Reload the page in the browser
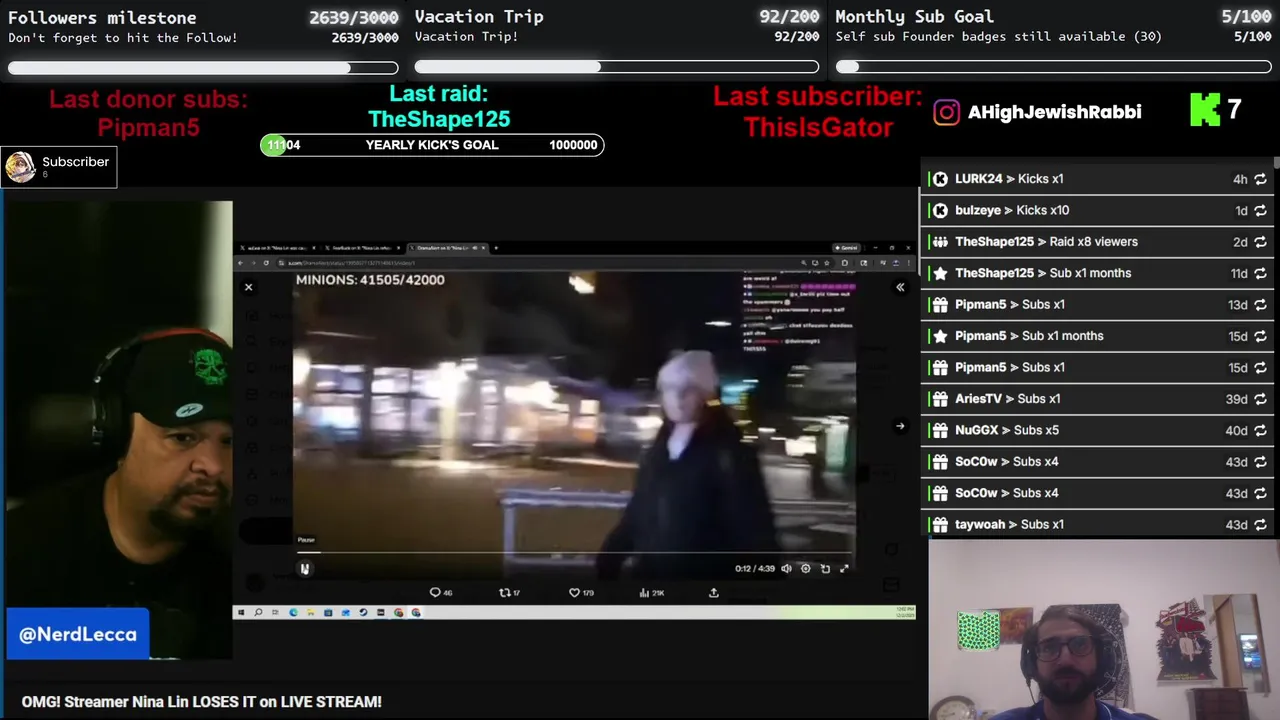This screenshot has width=1280, height=720. point(266,263)
